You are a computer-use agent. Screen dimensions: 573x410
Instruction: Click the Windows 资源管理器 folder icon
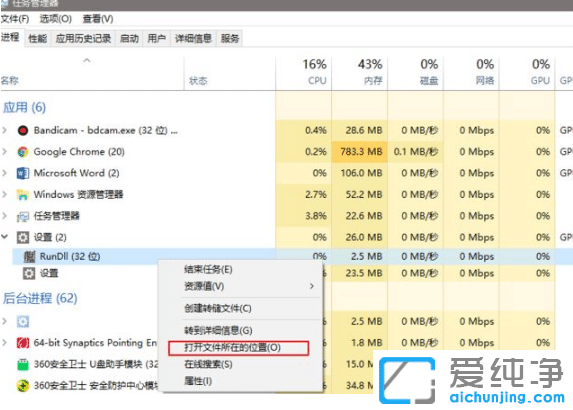(23, 195)
